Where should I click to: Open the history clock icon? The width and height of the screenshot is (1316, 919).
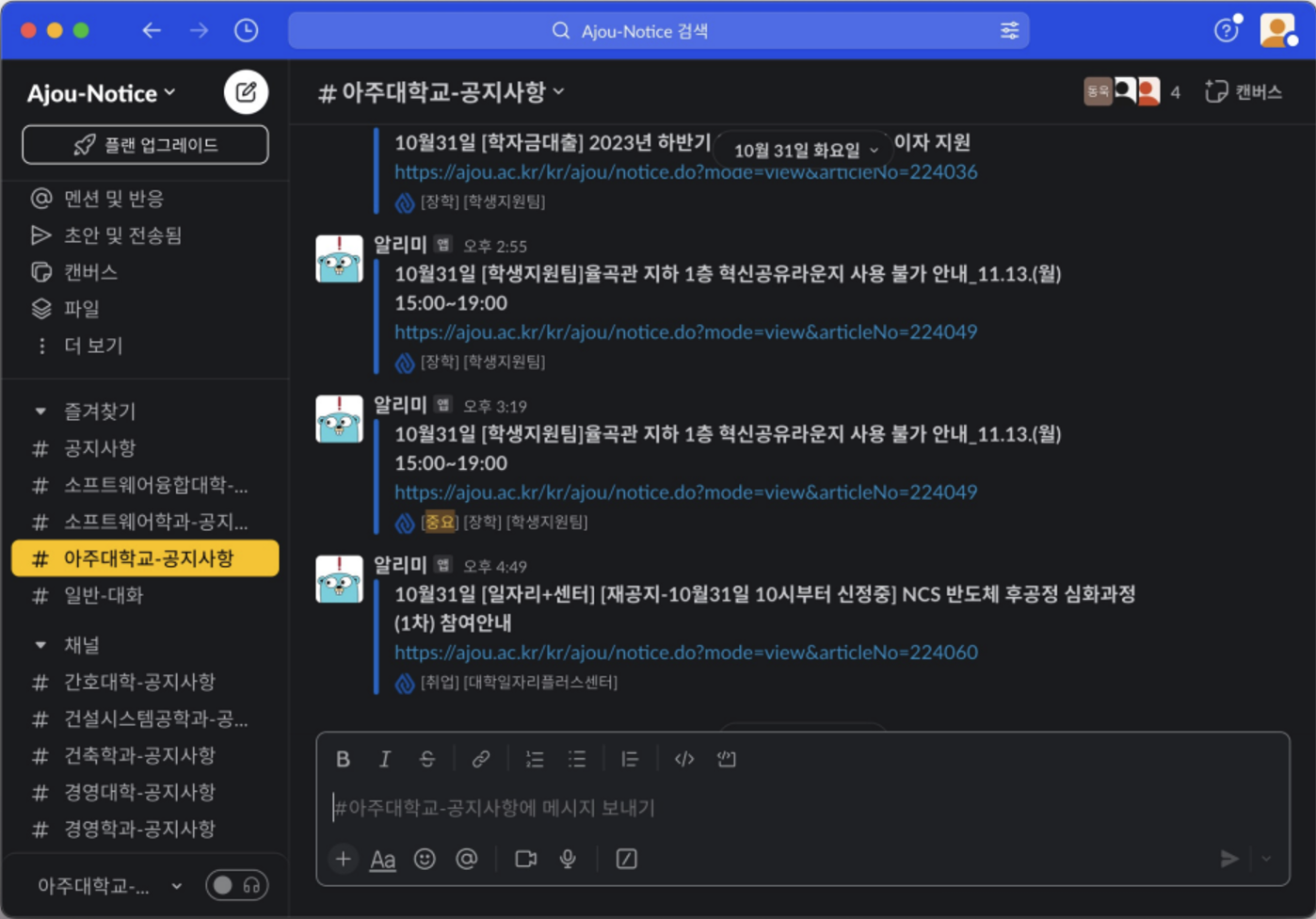coord(247,31)
